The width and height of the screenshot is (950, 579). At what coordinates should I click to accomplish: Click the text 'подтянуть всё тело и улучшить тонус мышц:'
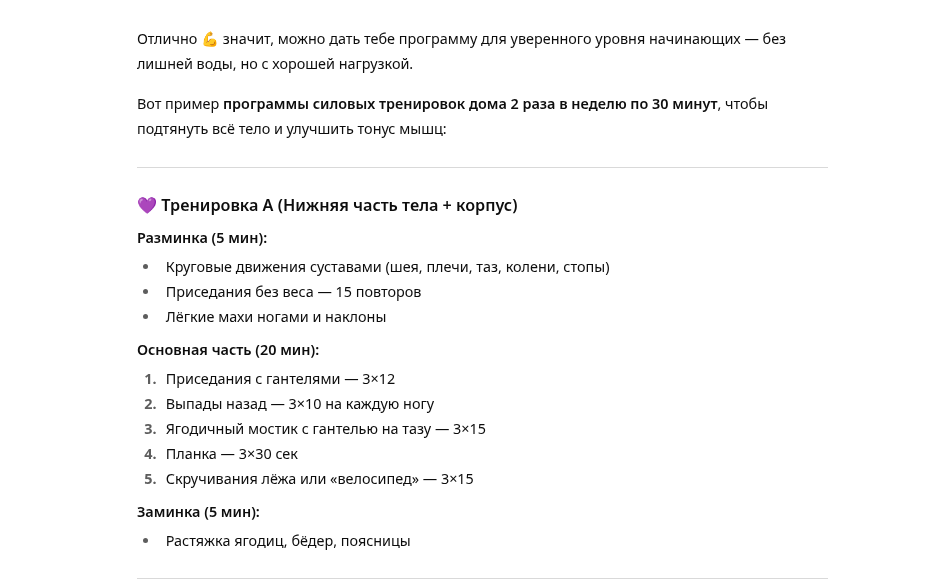(x=291, y=129)
